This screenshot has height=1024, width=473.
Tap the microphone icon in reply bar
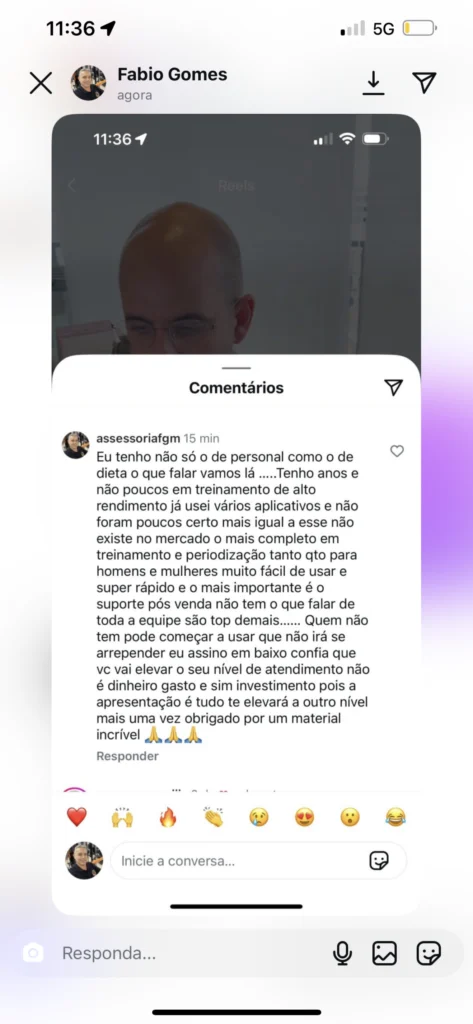click(342, 953)
